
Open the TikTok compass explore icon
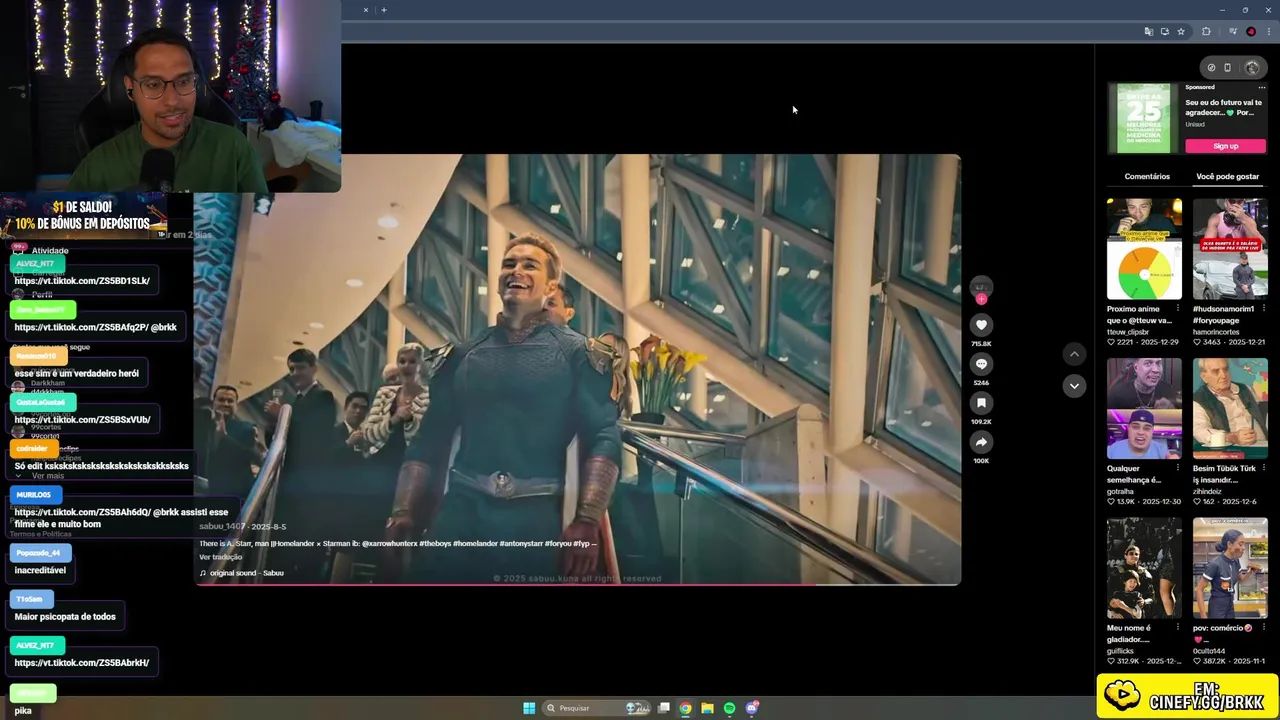click(1211, 68)
